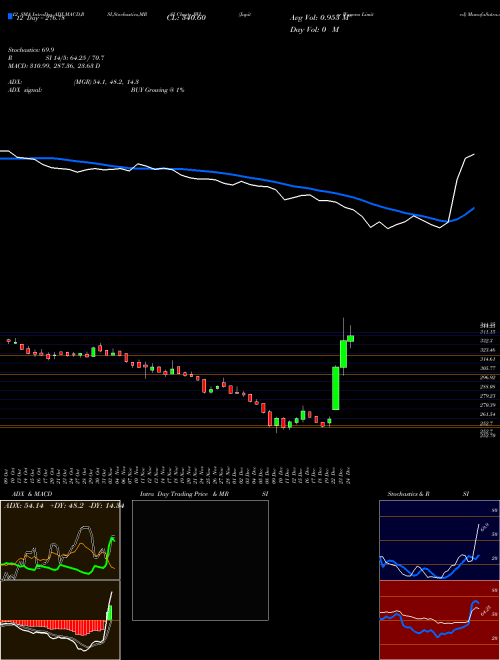Click the "Stochastics: 69.9" readout

tap(31, 49)
